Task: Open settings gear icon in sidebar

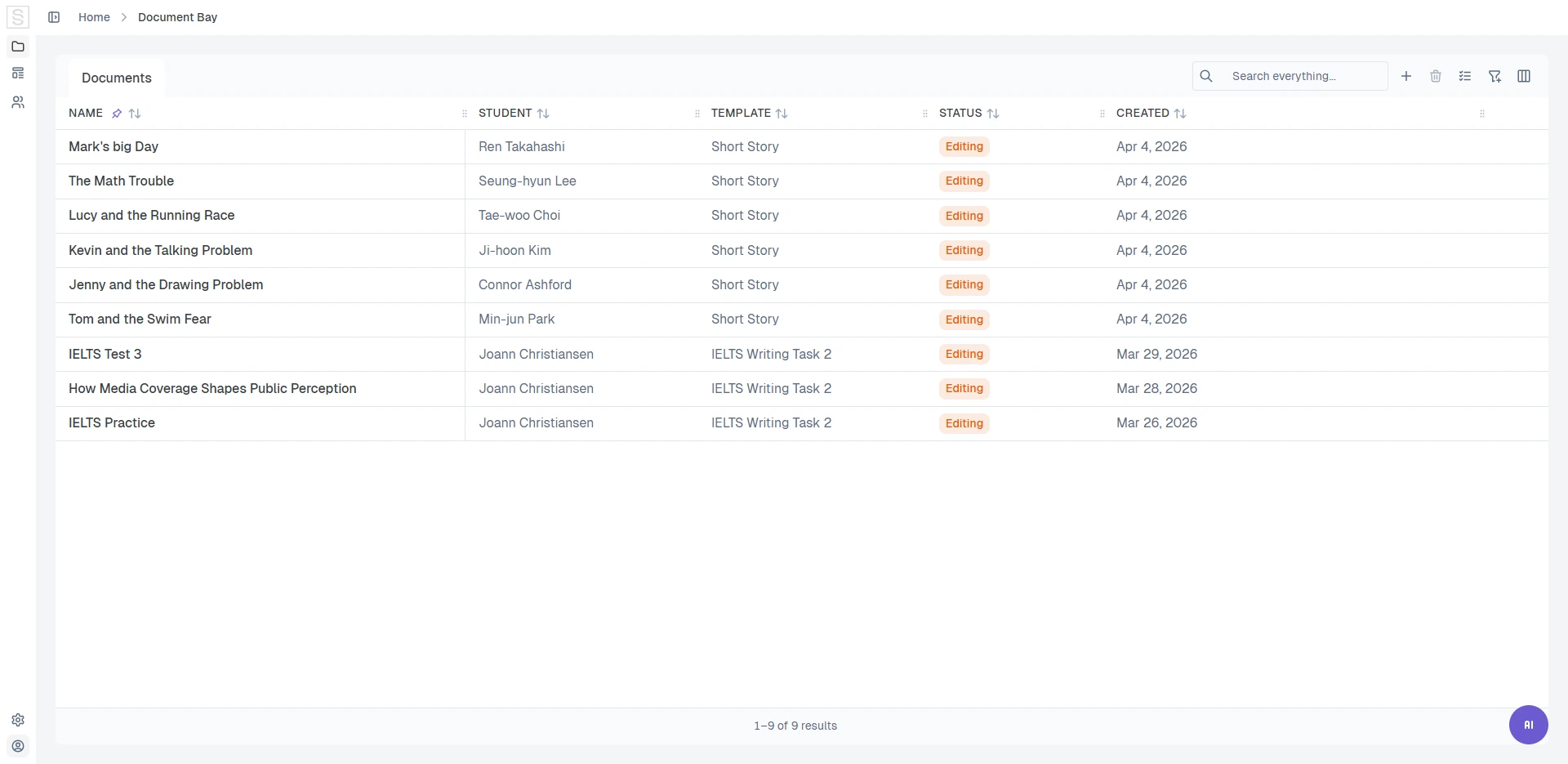Action: tap(18, 720)
